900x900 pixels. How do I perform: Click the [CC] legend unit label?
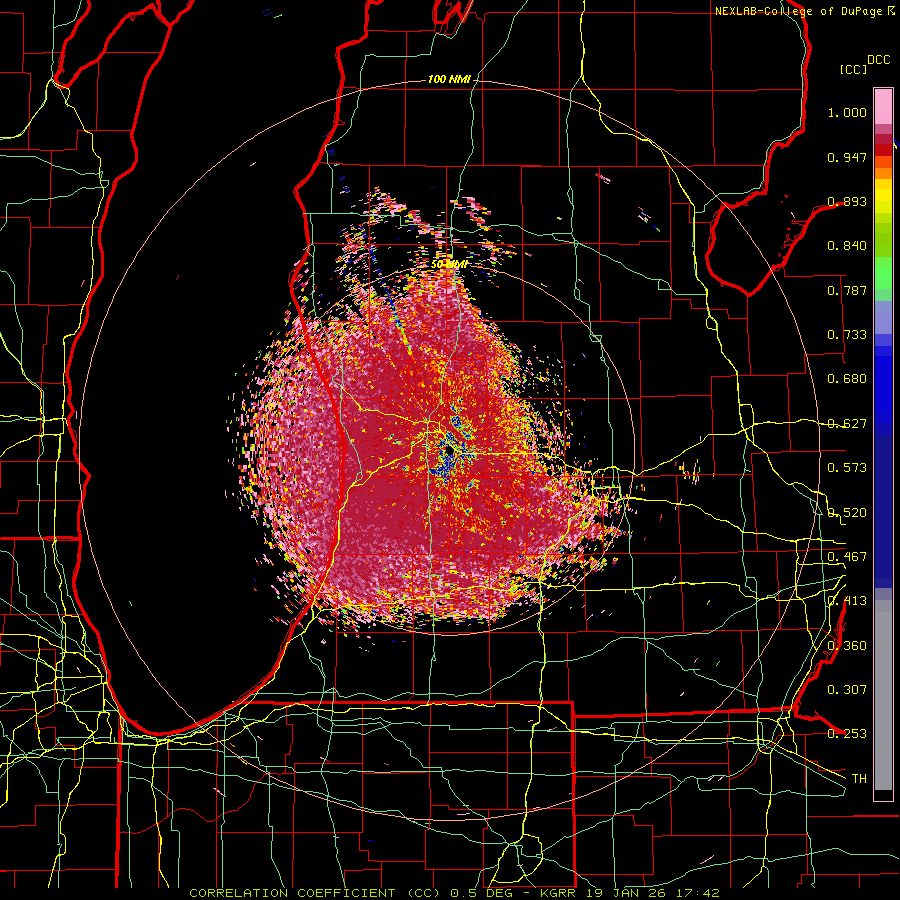pos(853,69)
